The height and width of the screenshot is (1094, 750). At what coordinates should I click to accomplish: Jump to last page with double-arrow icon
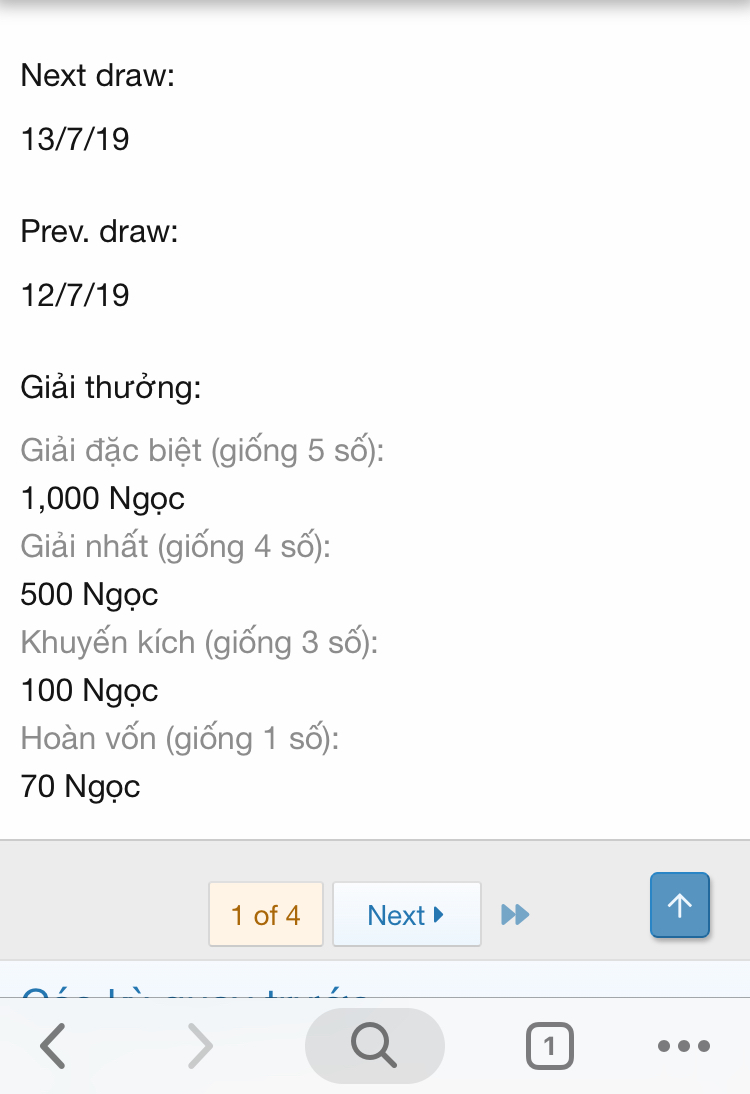(x=515, y=914)
